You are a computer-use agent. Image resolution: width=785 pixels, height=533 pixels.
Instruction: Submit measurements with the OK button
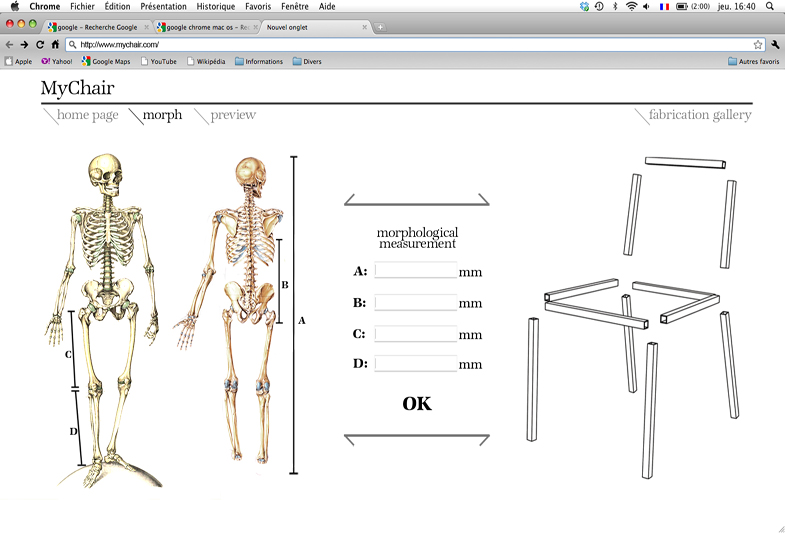[x=417, y=403]
